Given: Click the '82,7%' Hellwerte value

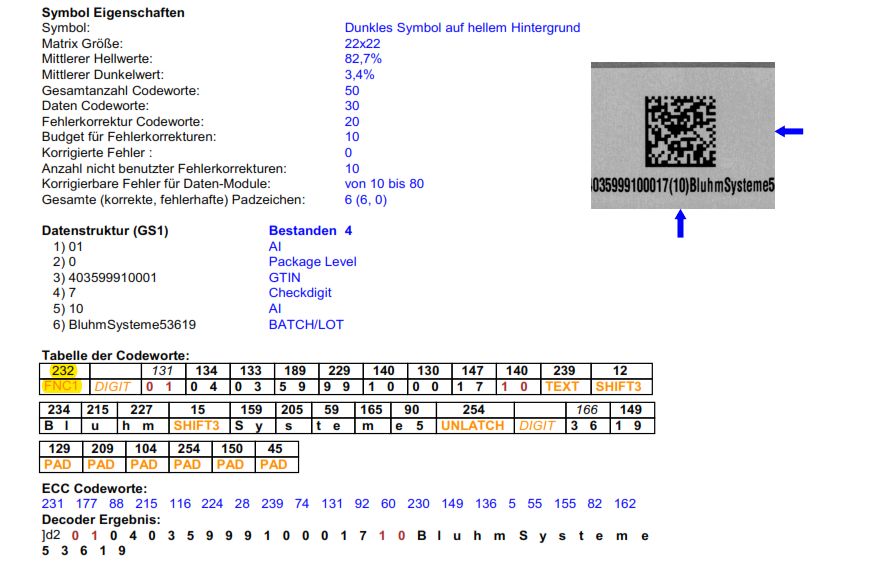Looking at the screenshot, I should pos(363,59).
